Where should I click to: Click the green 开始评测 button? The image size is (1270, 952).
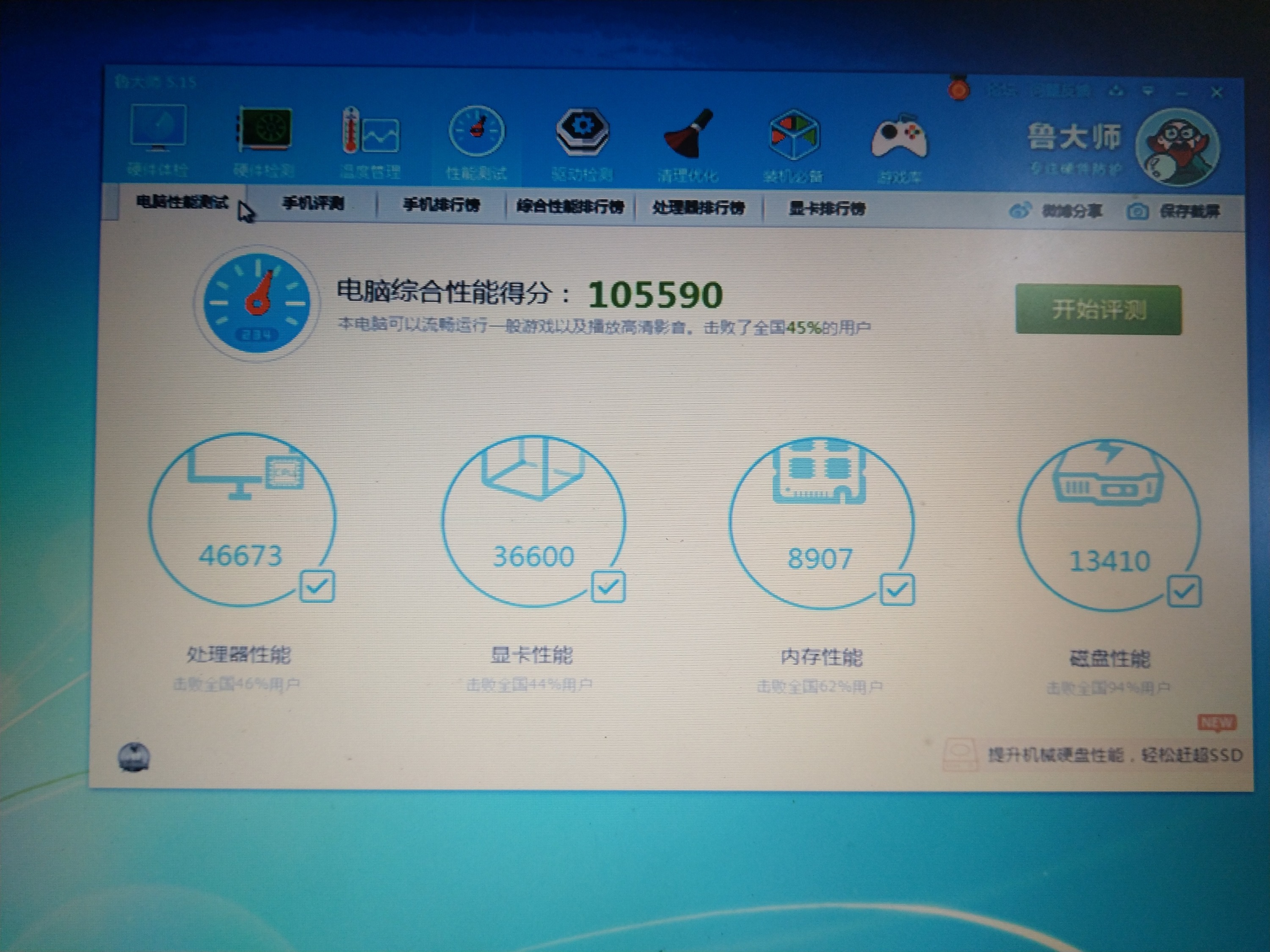click(1098, 310)
